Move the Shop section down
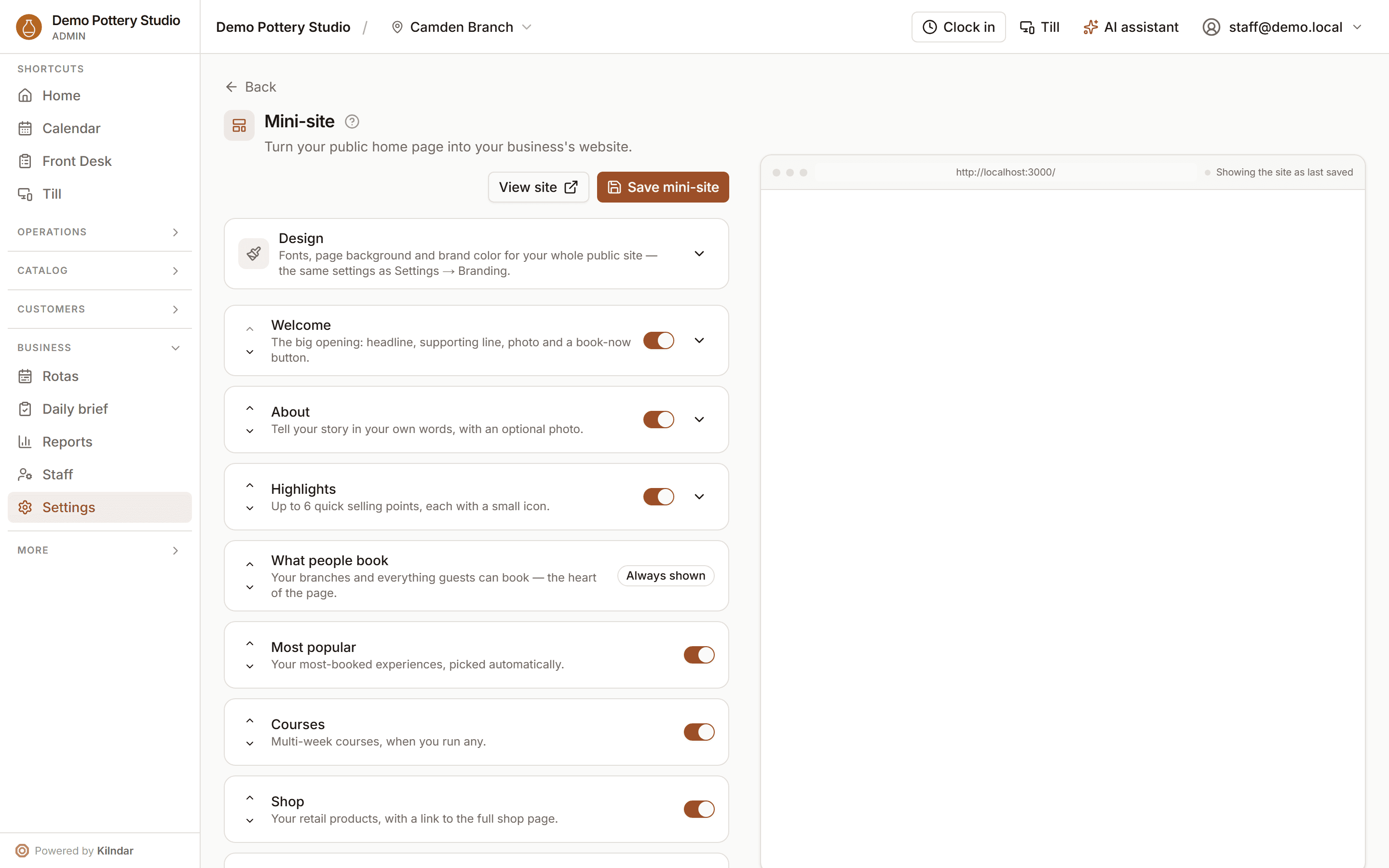 (x=250, y=821)
